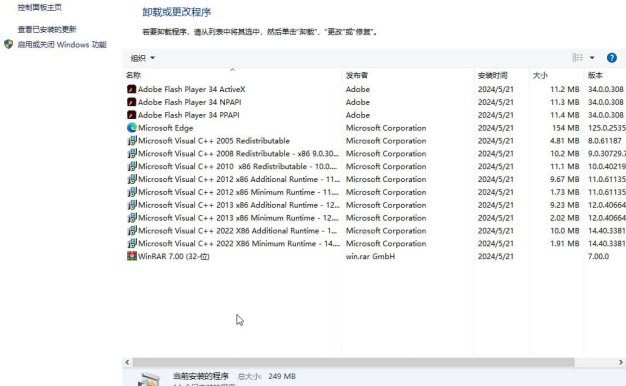The image size is (626, 386).
Task: Click the Visual C++ 2022 X86 Minimum Runtime icon
Action: (132, 243)
